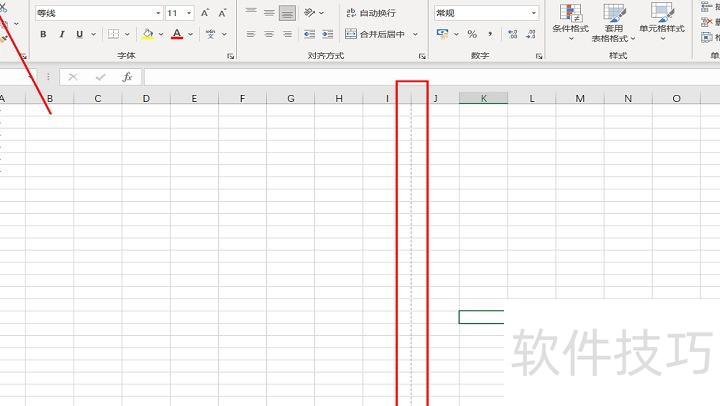Screen dimensions: 720x406
Task: Open fill color dropdown arrow
Action: (161, 34)
